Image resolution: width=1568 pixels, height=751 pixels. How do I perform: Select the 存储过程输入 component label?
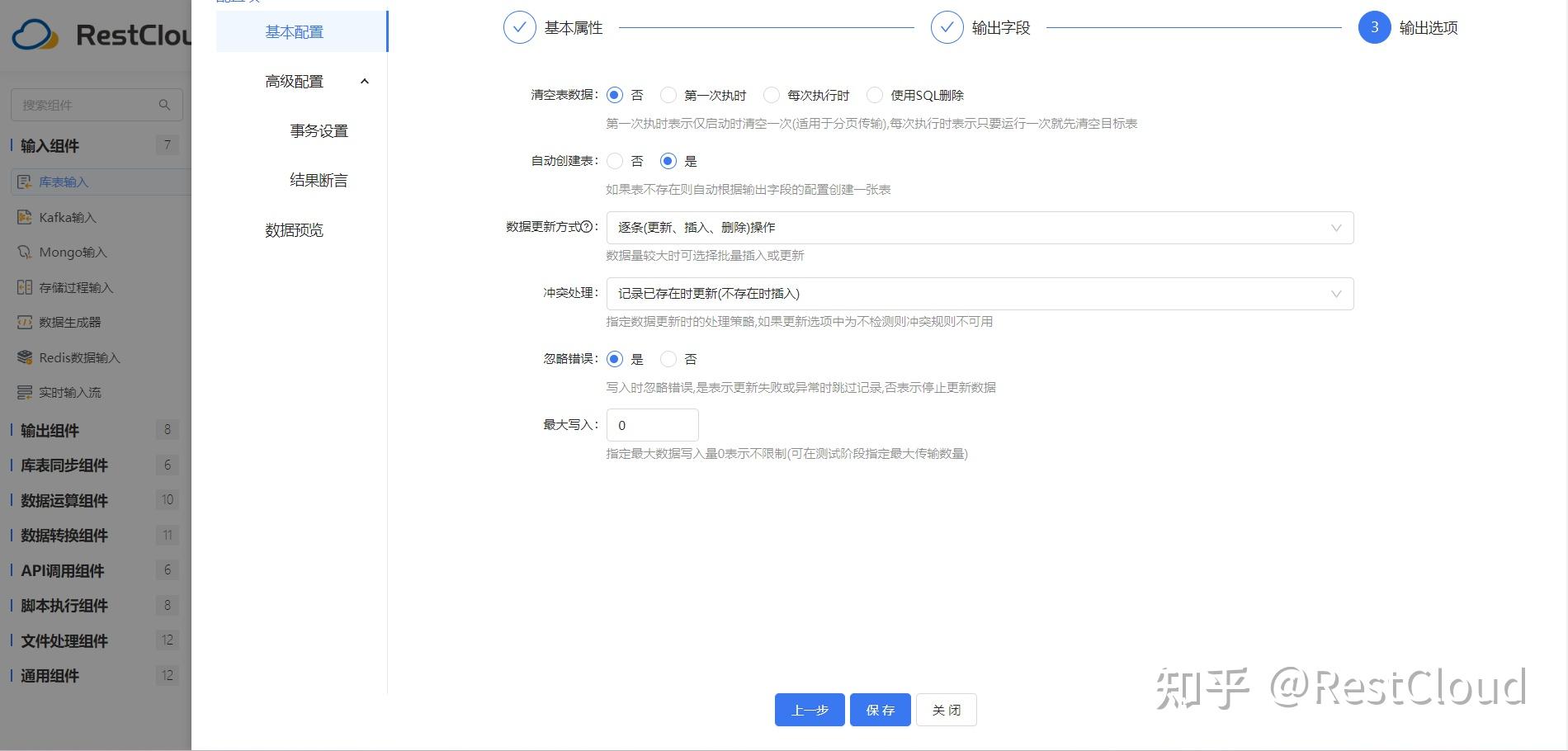click(76, 287)
